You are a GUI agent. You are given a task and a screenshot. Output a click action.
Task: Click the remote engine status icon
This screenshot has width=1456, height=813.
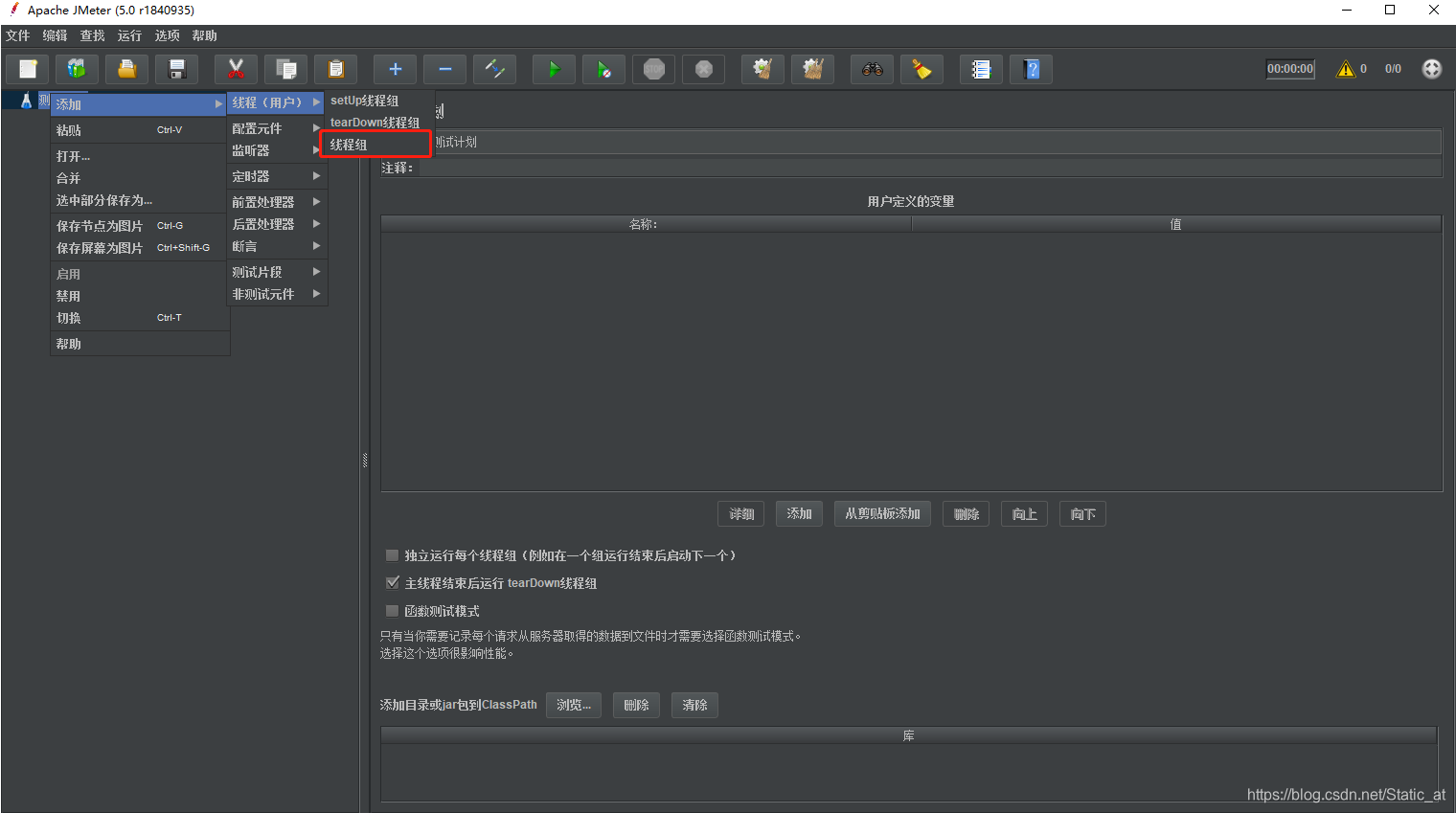(1431, 69)
